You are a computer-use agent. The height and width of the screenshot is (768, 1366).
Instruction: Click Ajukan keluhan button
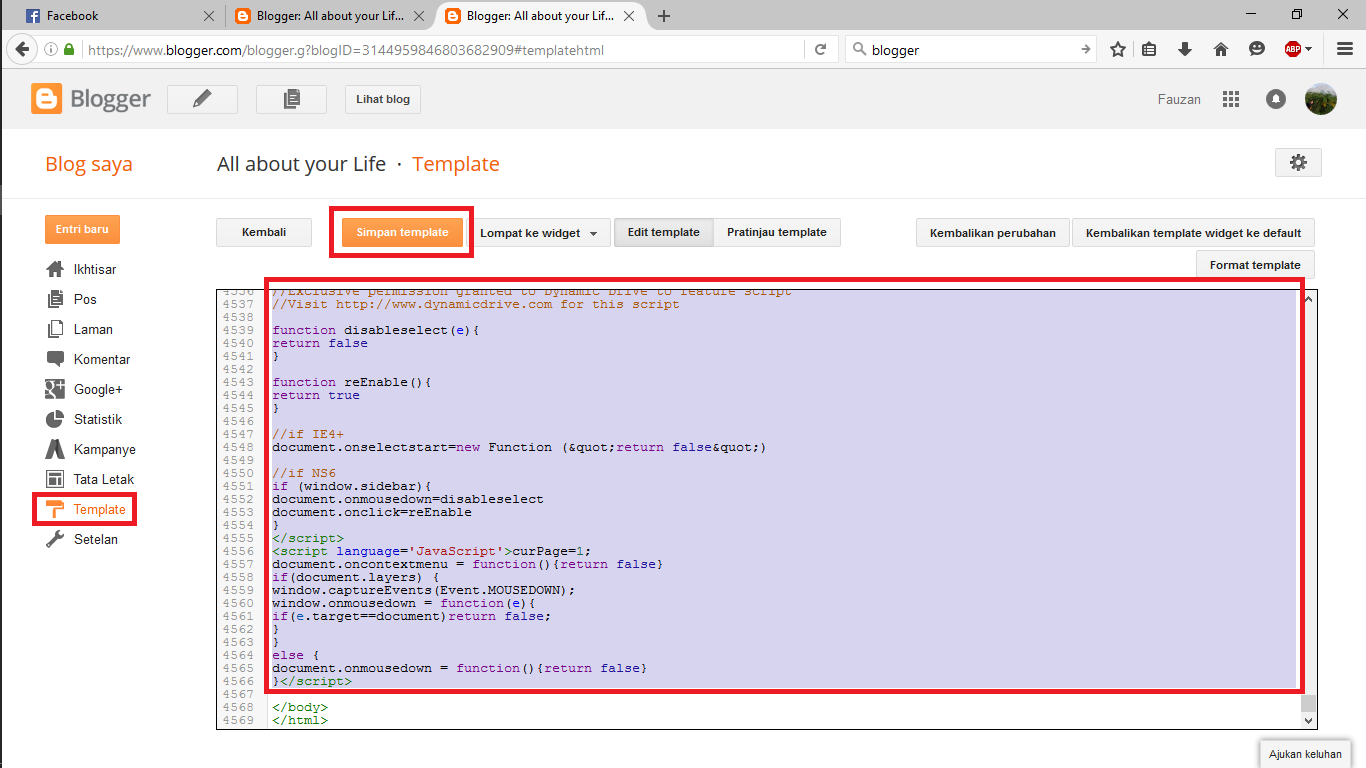[x=1305, y=754]
